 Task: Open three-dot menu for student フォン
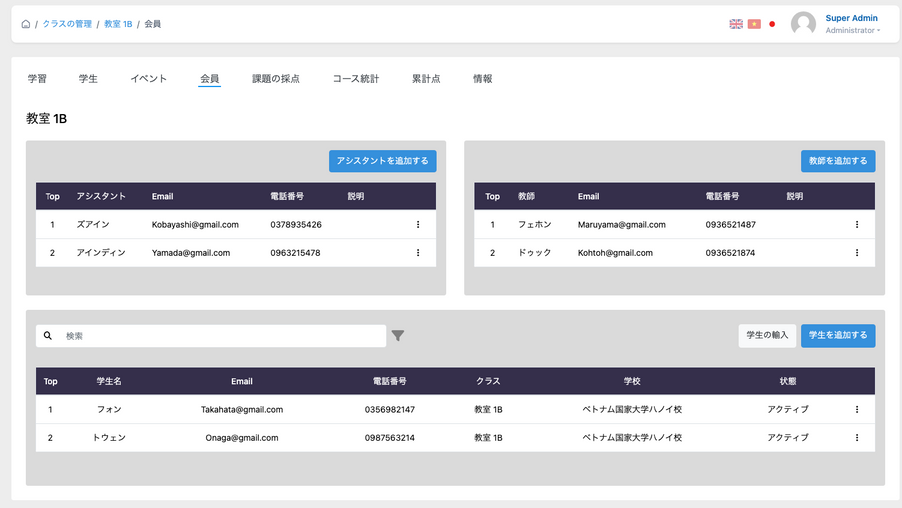(x=857, y=409)
